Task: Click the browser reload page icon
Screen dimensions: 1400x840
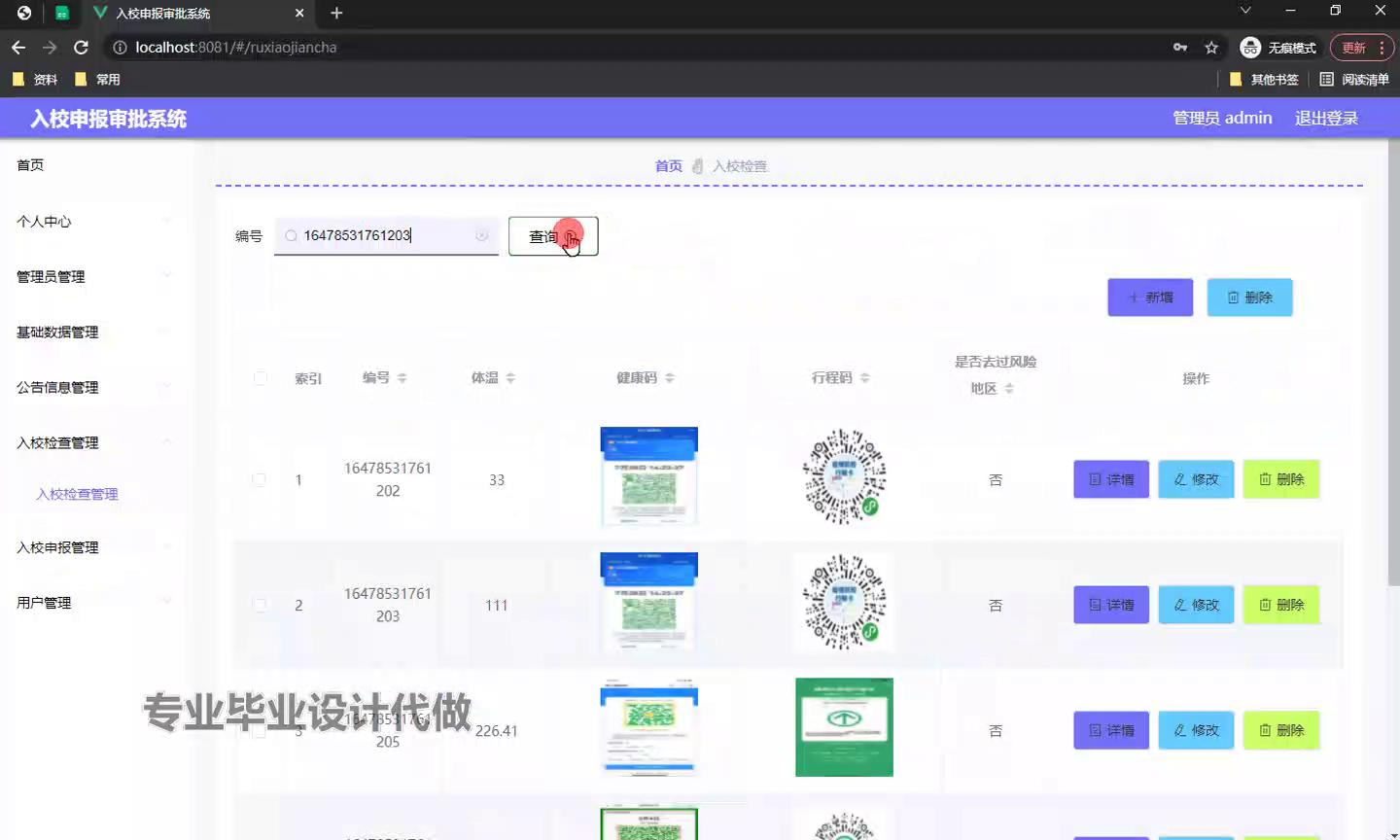Action: pyautogui.click(x=82, y=47)
